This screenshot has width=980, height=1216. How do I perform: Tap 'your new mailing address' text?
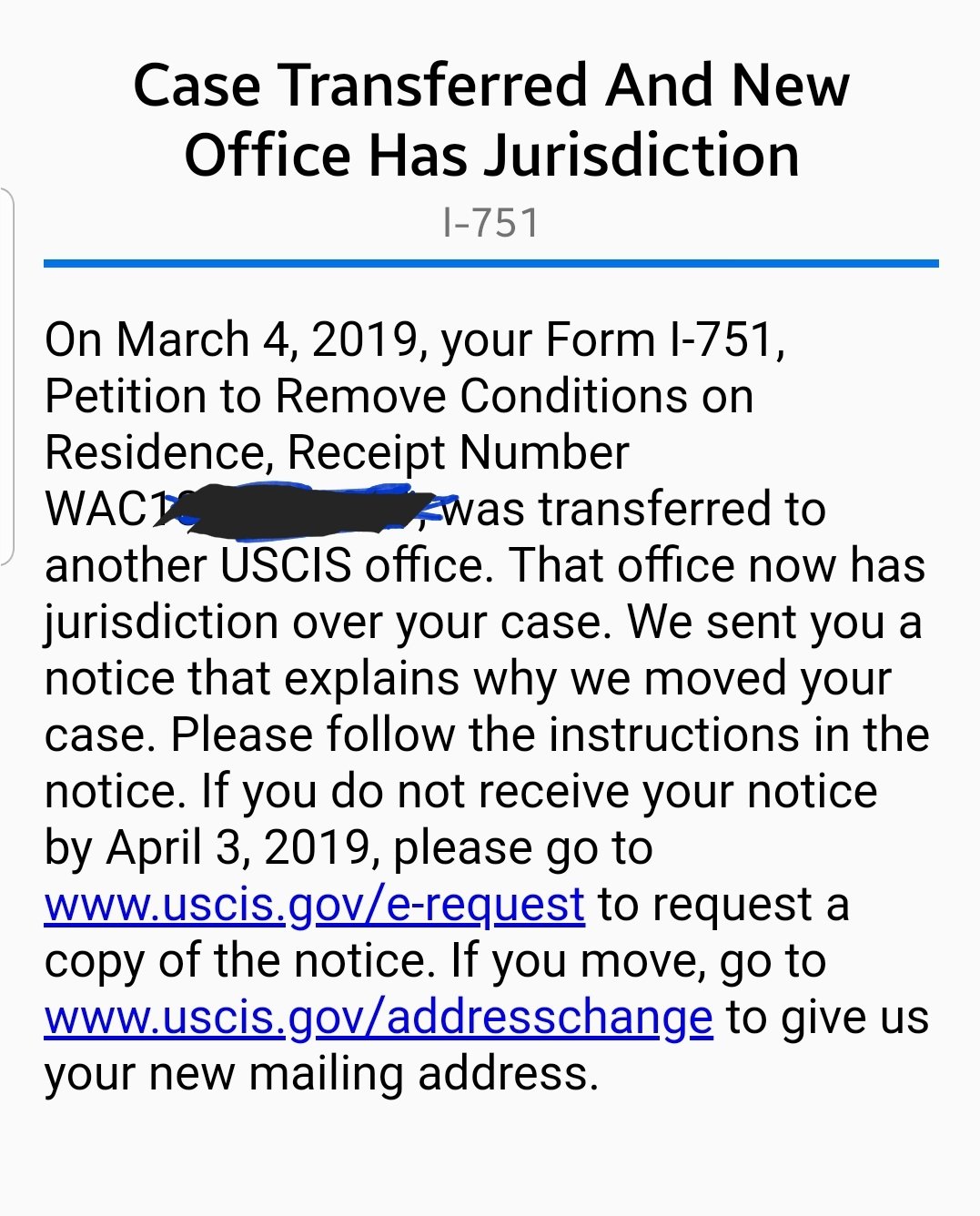pos(321,1074)
